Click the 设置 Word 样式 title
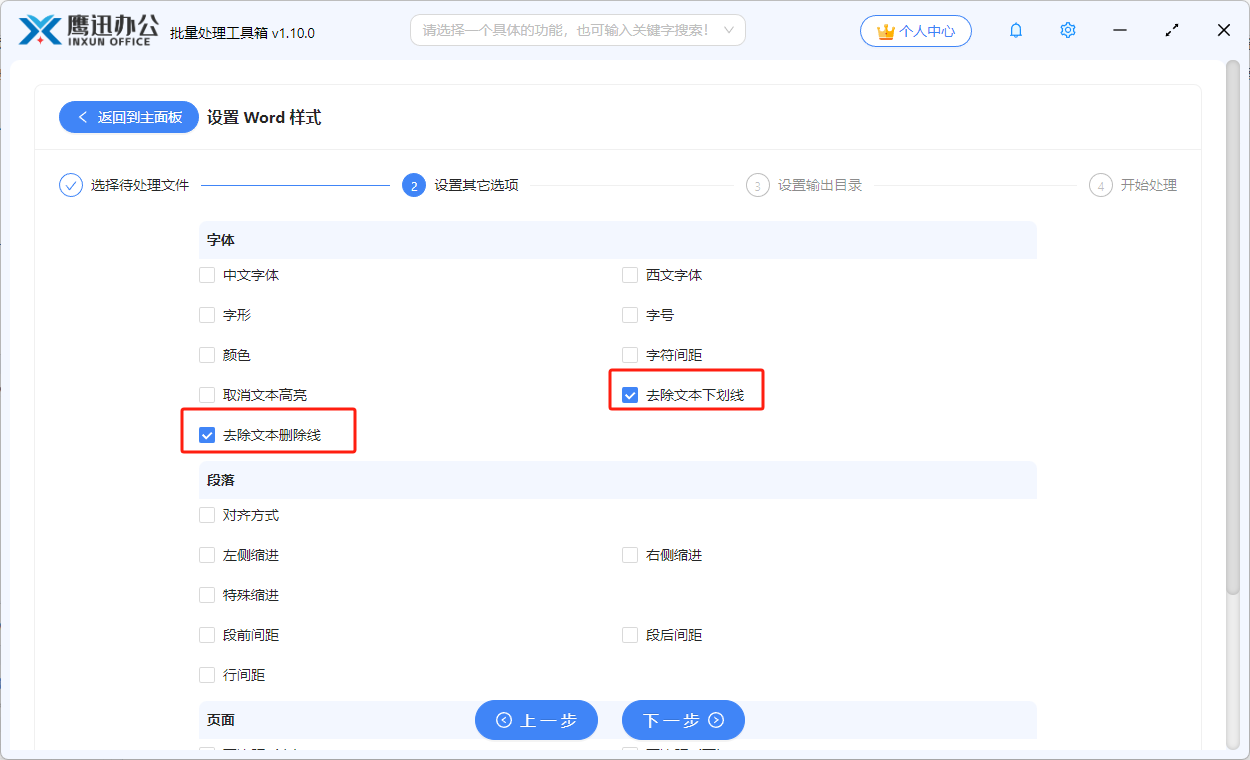 (x=264, y=117)
